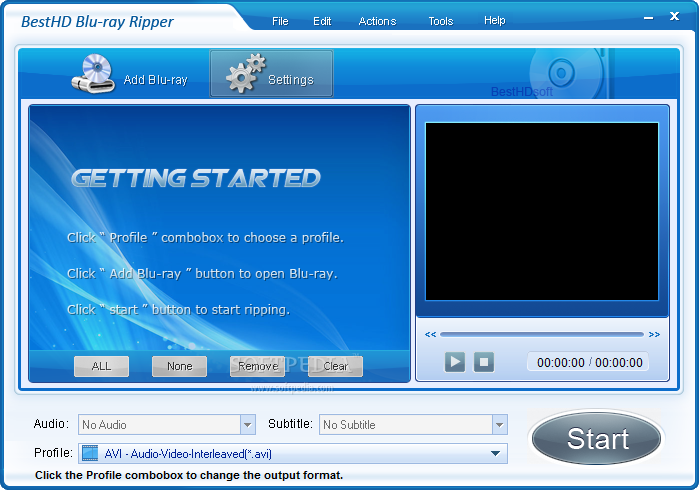Viewport: 699px width, 490px height.
Task: Click the Add Blu-ray disc icon
Action: pos(93,74)
